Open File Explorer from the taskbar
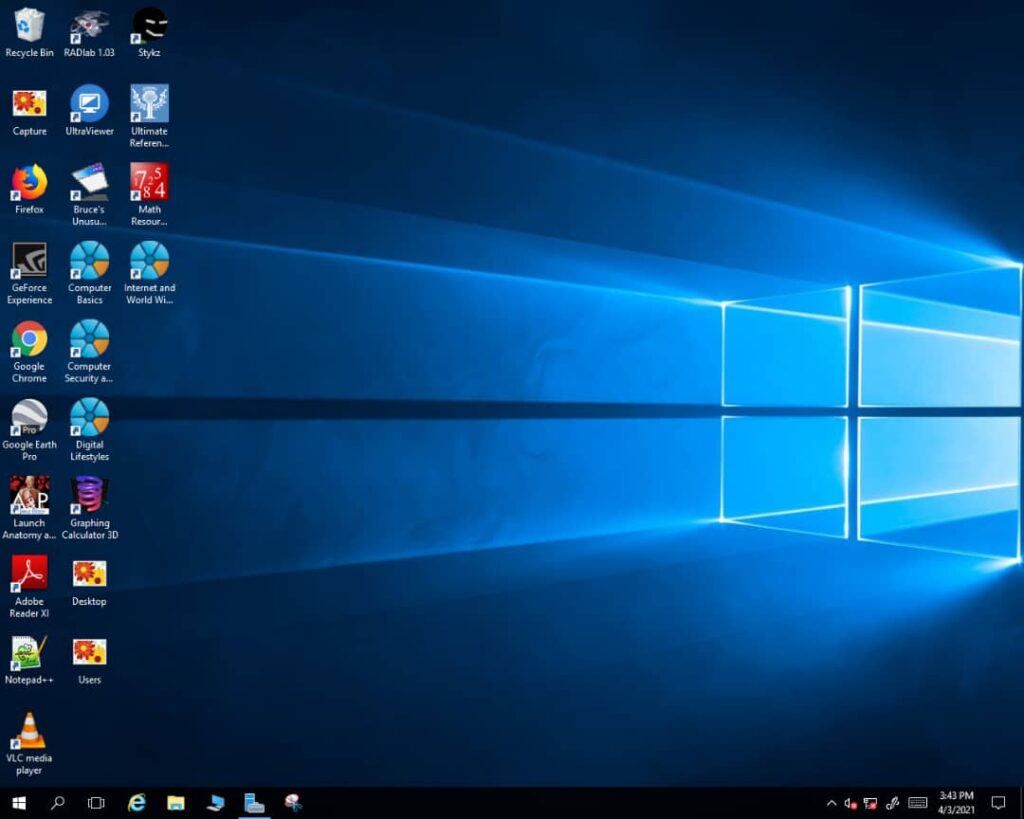Viewport: 1024px width, 819px height. click(x=176, y=803)
